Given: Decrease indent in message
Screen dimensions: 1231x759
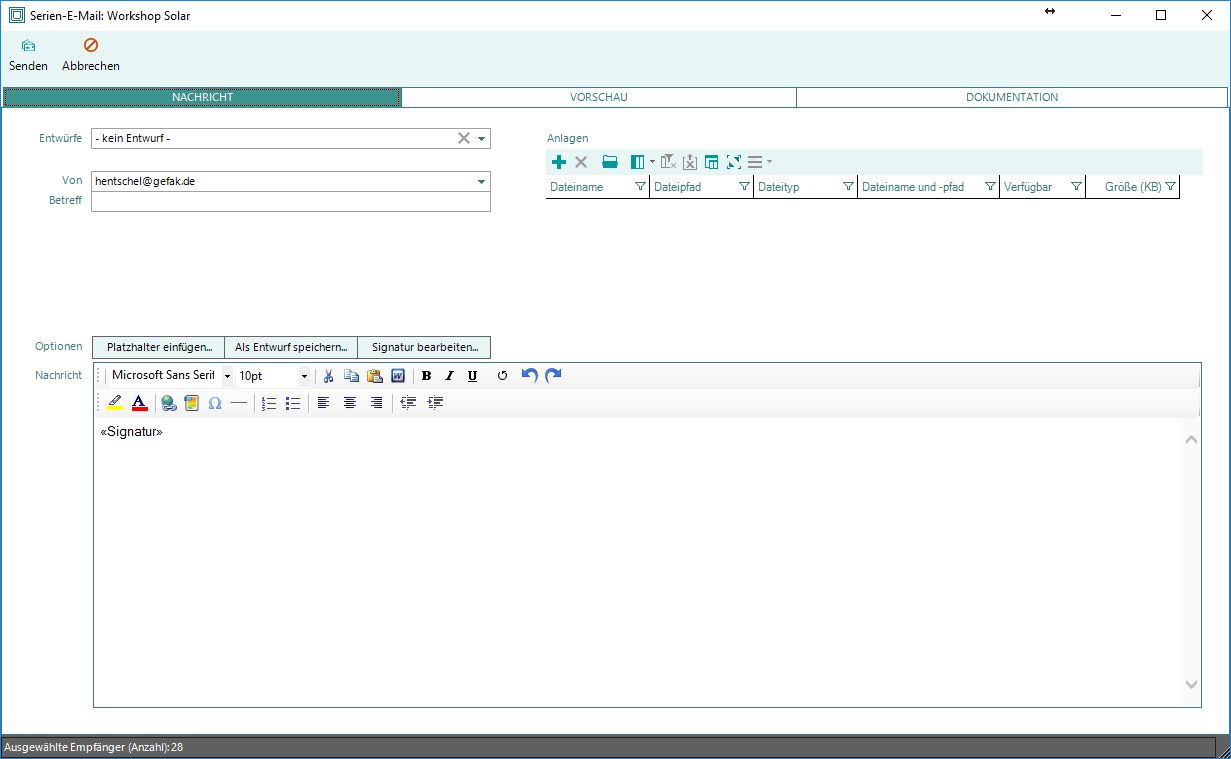Looking at the screenshot, I should [407, 403].
